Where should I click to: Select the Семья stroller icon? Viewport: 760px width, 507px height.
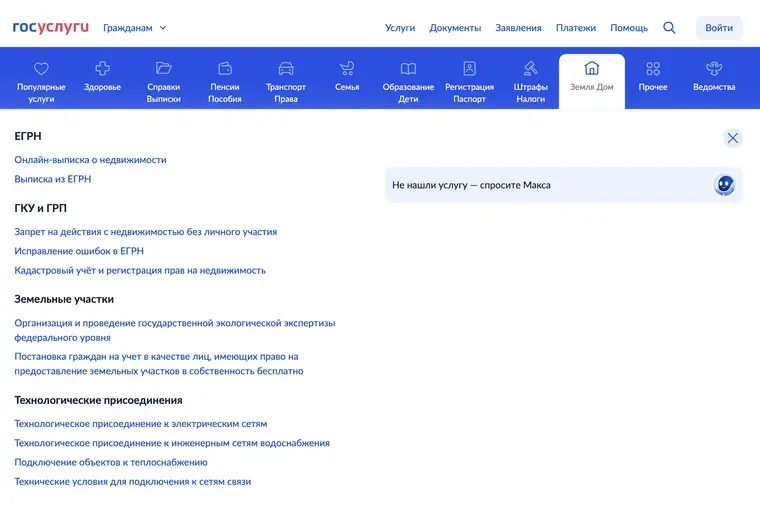click(x=347, y=69)
